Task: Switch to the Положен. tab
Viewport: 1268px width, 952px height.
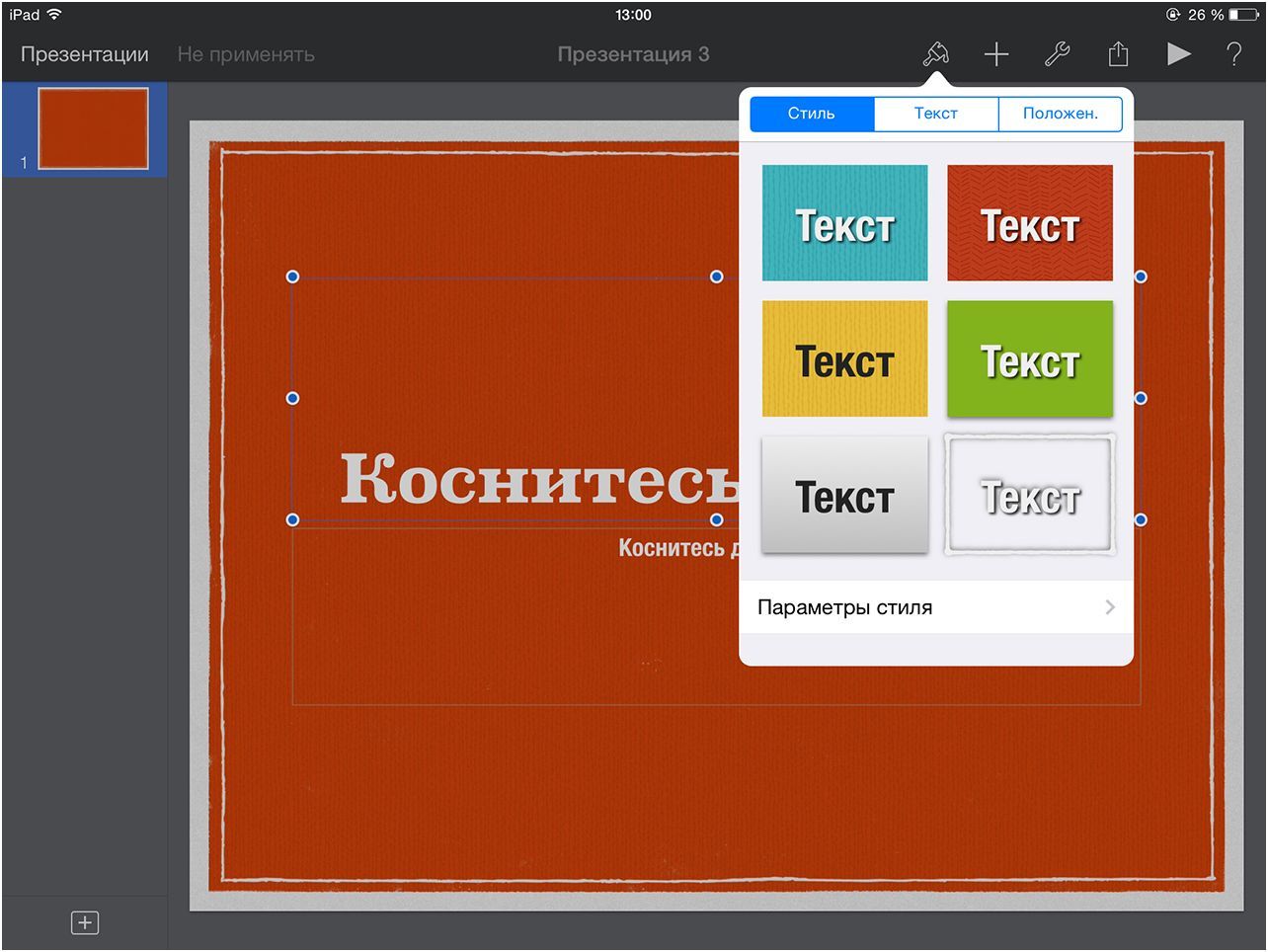Action: coord(1061,114)
